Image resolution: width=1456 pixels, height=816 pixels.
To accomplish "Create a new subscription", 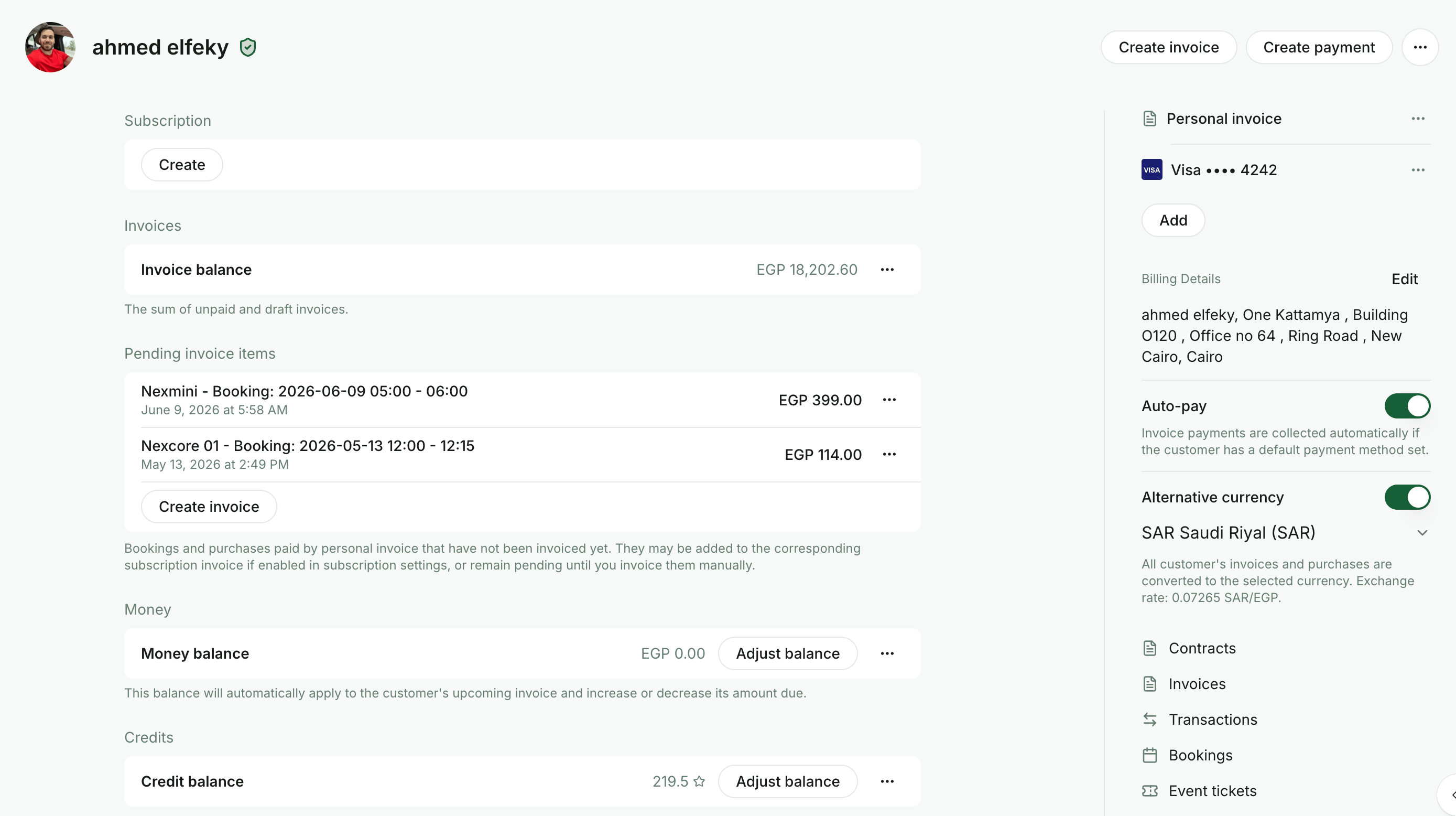I will pos(181,165).
